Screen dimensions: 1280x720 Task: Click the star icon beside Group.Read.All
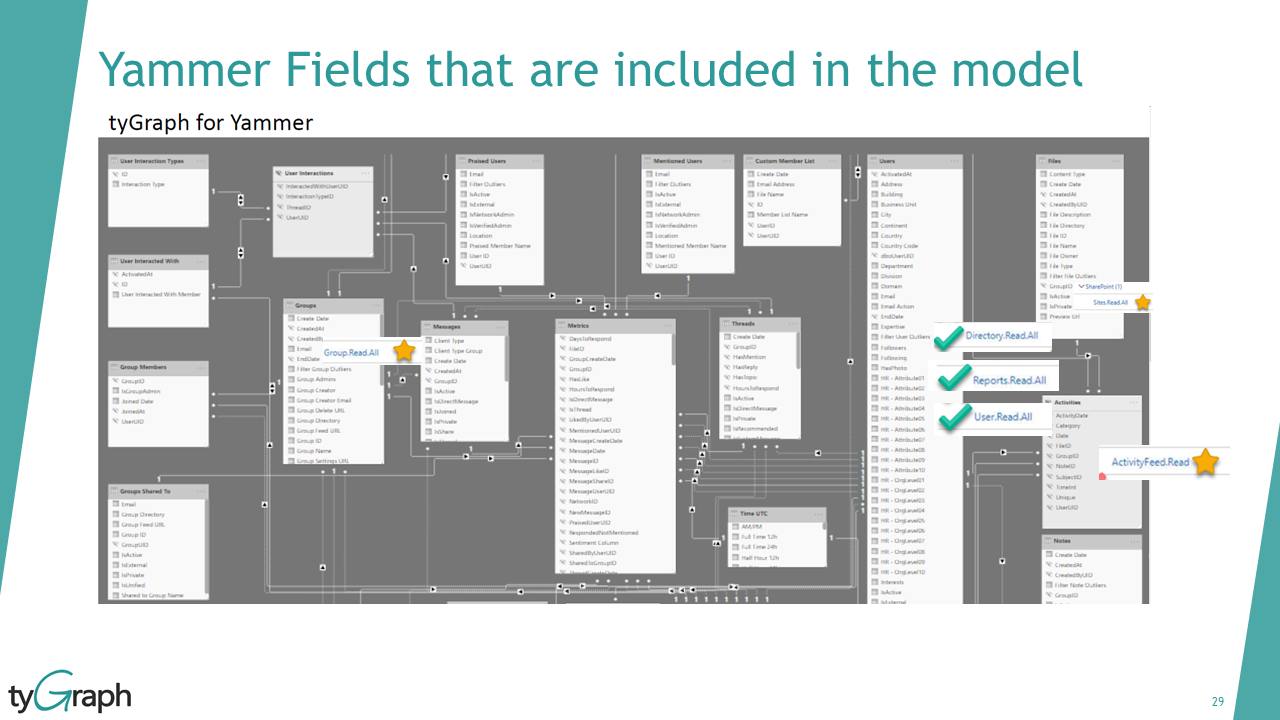point(403,350)
